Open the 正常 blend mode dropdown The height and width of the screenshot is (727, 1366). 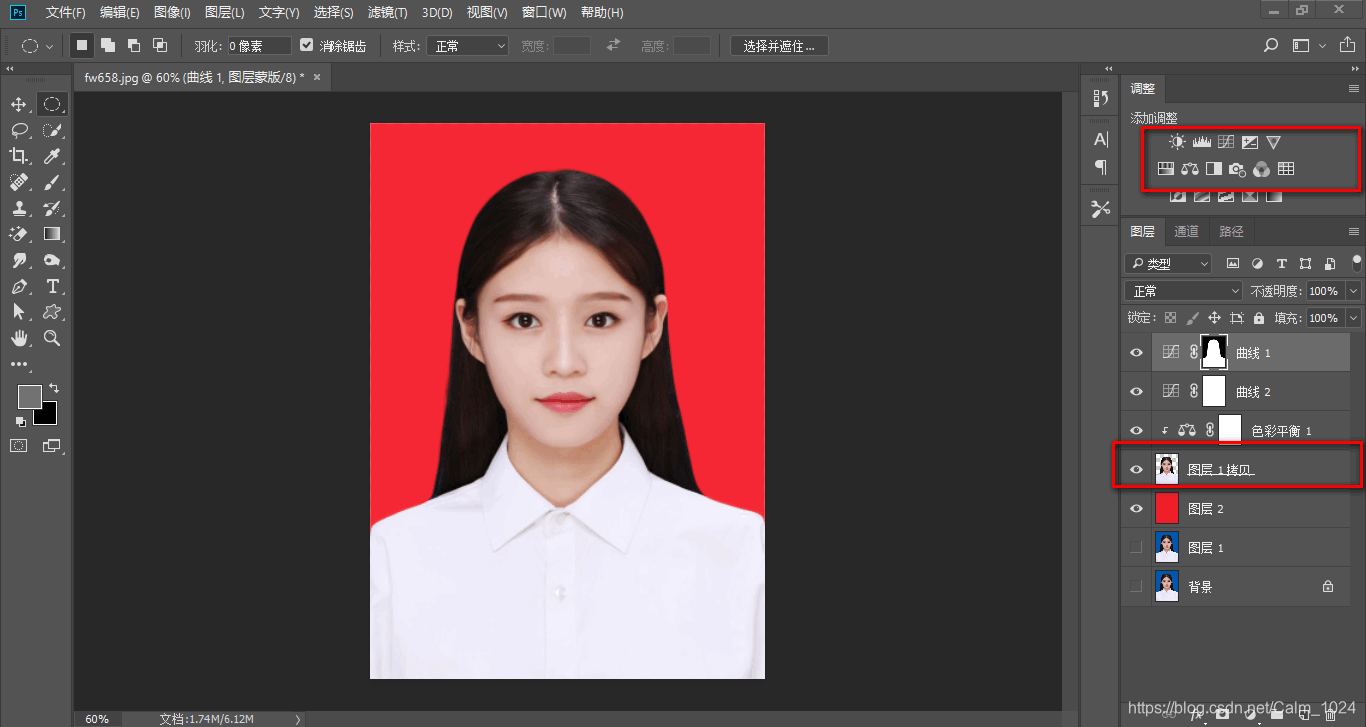1182,290
